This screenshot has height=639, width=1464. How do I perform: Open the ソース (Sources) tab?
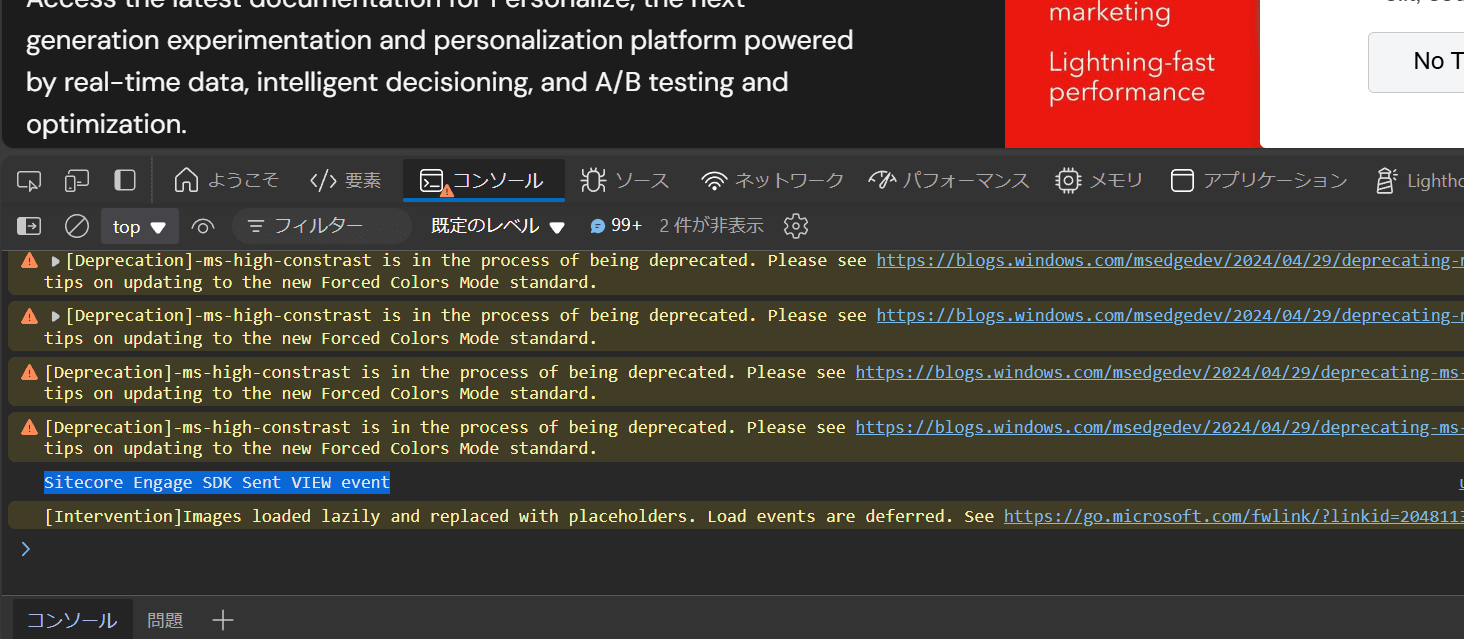[x=625, y=181]
